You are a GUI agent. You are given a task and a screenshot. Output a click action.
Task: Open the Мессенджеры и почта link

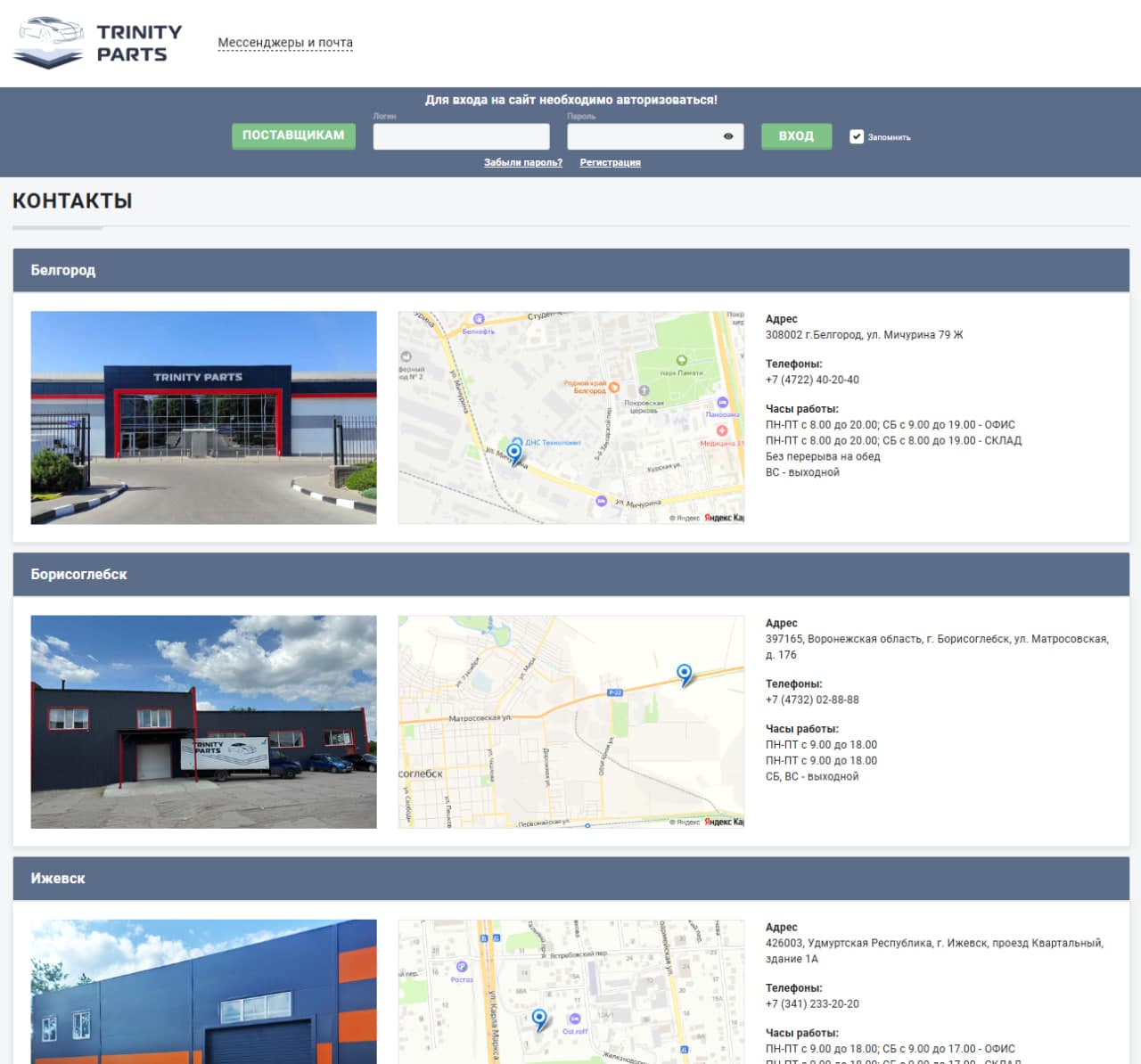tap(285, 43)
